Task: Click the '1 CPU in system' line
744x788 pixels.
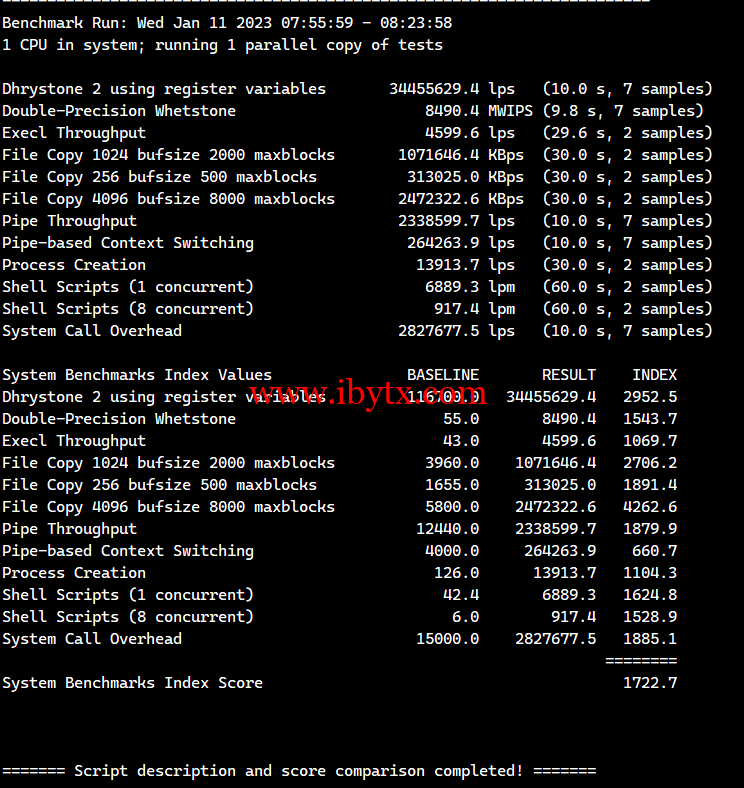Action: click(222, 45)
